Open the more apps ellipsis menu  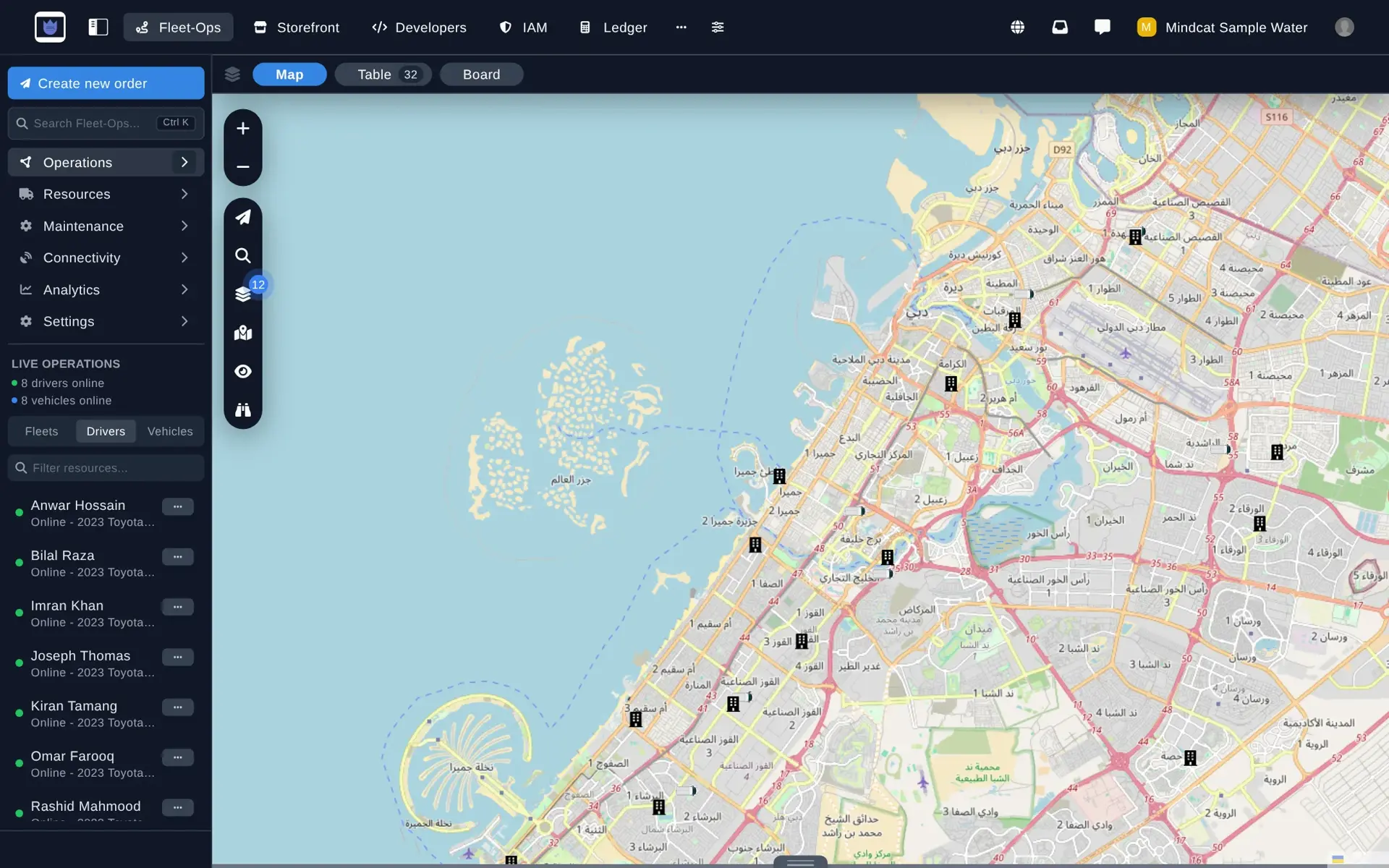(681, 27)
